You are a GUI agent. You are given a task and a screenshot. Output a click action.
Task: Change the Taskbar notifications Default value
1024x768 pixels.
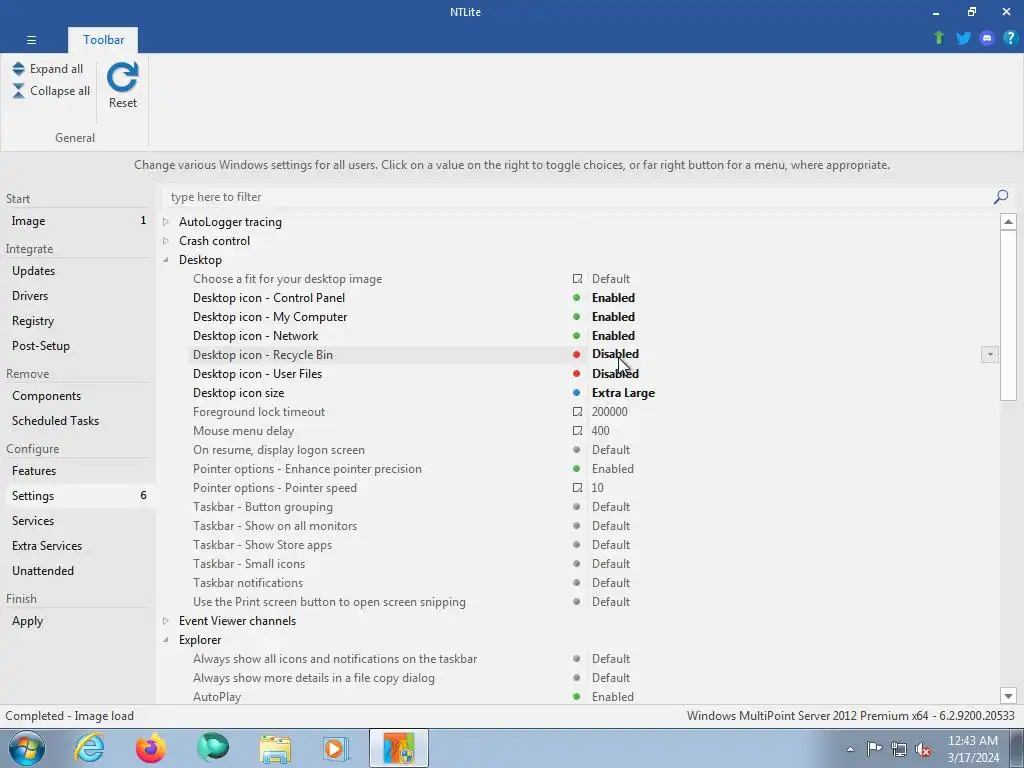(611, 583)
